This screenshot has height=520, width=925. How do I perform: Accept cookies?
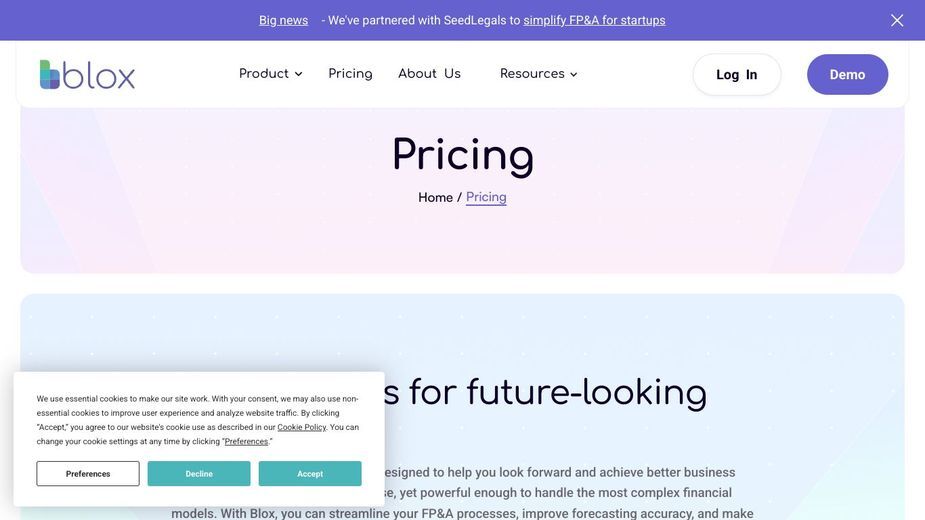[310, 473]
